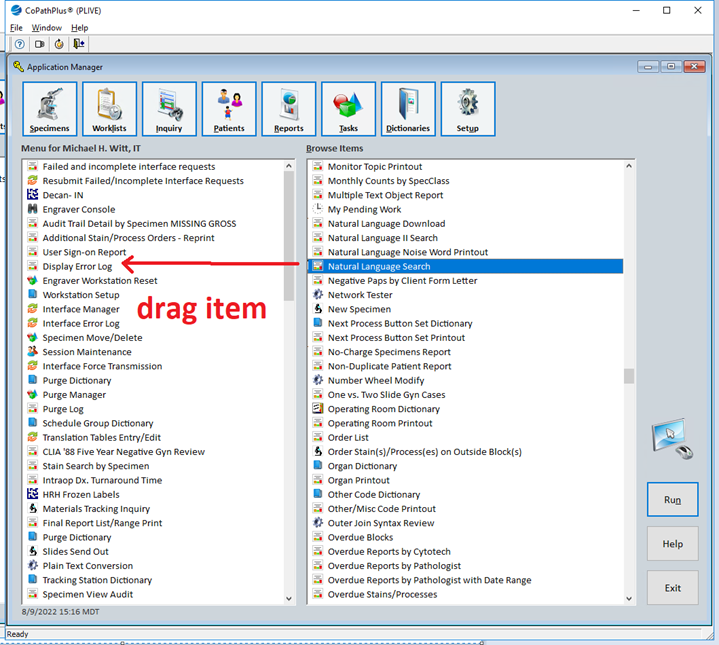Screen dimensions: 719x645
Task: Open the Reports module
Action: tap(288, 109)
